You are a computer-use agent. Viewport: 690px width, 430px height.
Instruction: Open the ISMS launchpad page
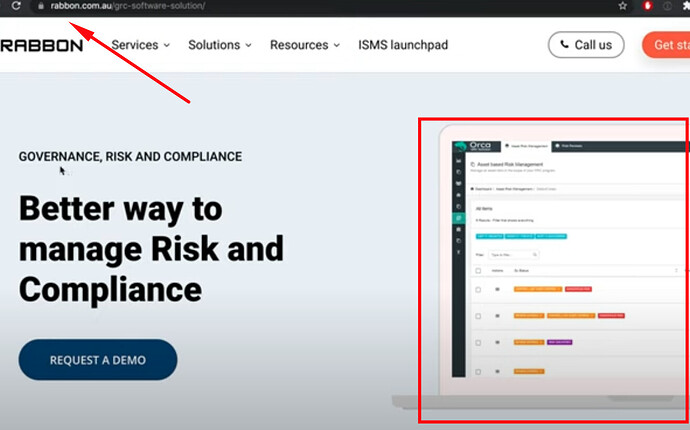403,45
